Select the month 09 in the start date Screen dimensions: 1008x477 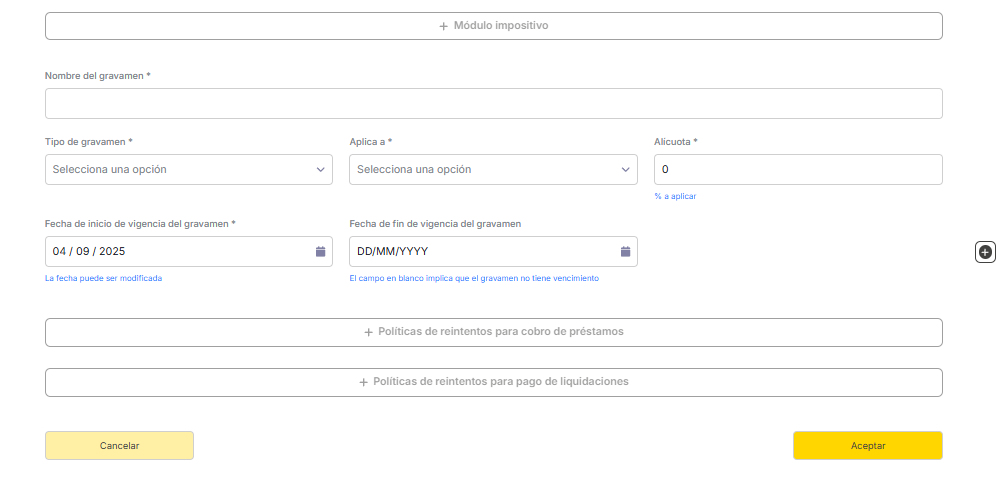[x=85, y=251]
